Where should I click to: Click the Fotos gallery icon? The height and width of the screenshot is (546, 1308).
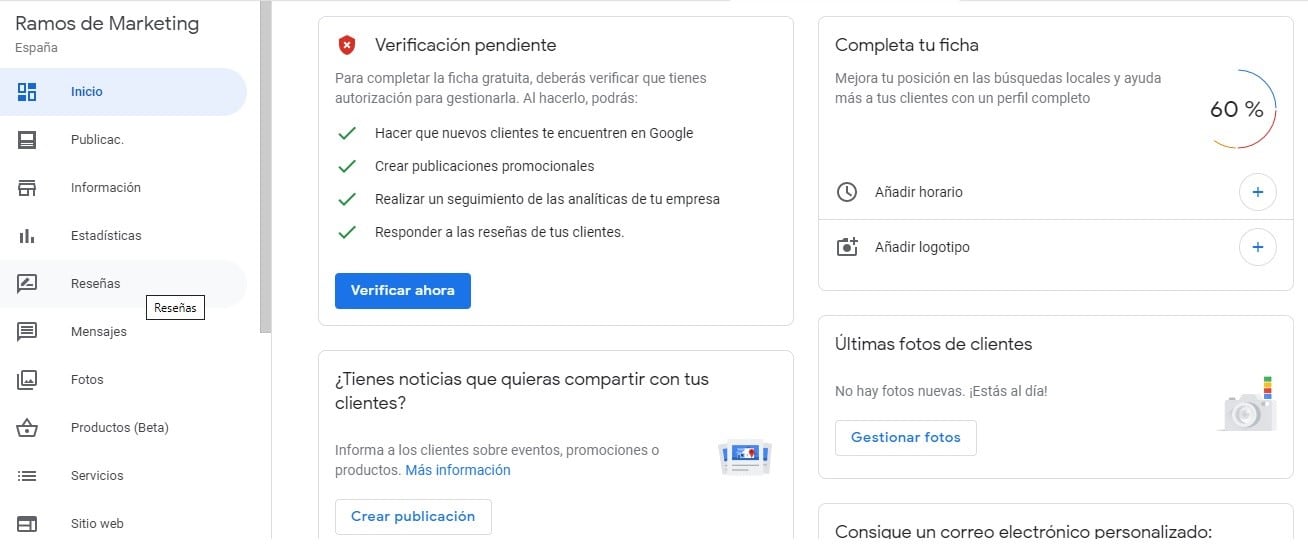coord(27,380)
